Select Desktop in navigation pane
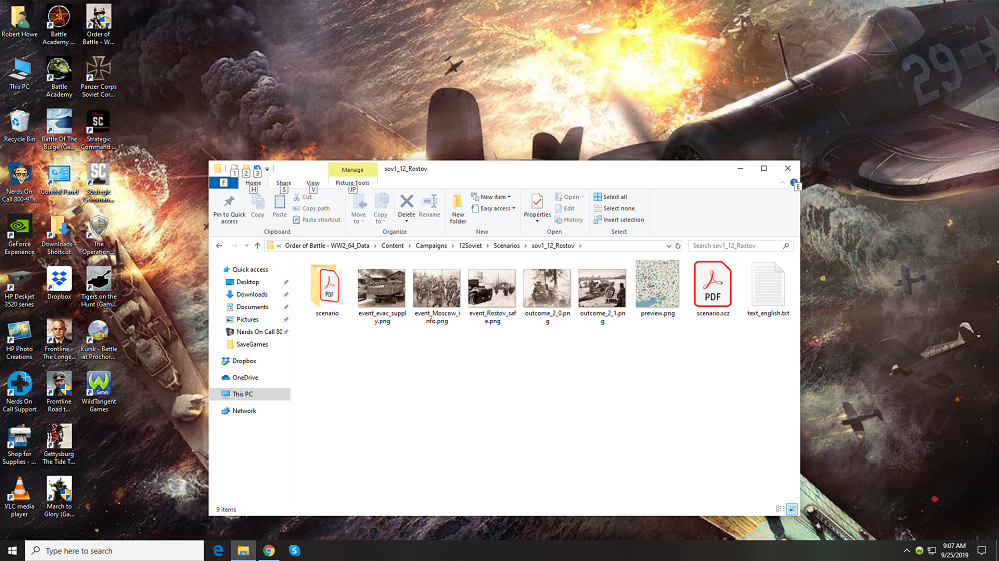999x561 pixels. coord(247,282)
